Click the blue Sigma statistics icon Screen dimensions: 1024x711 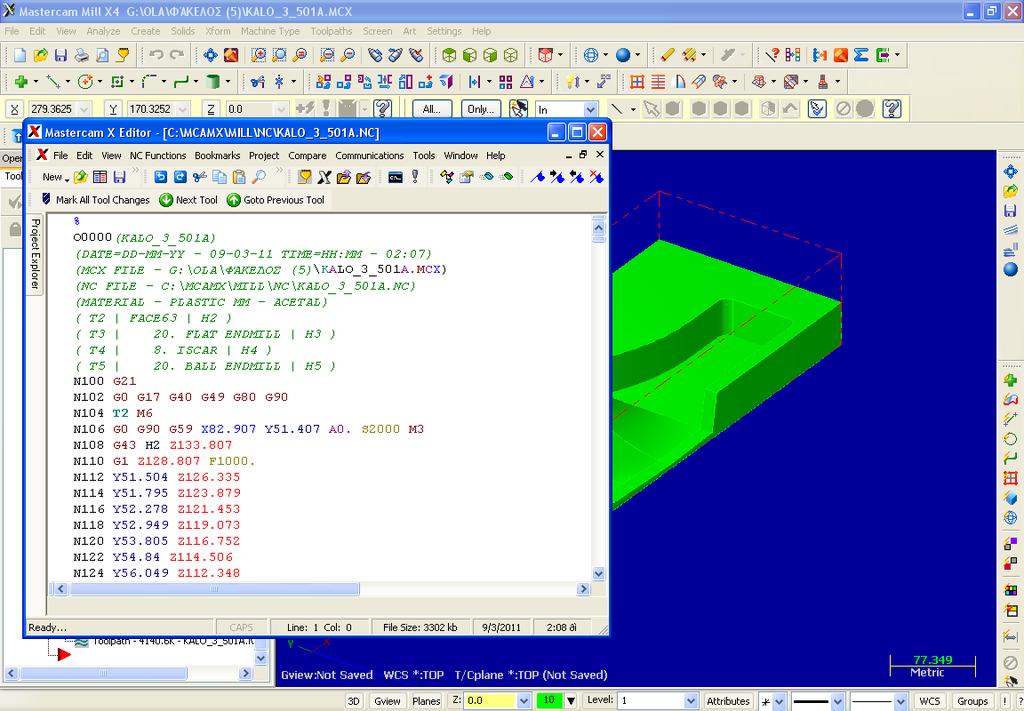click(x=861, y=55)
